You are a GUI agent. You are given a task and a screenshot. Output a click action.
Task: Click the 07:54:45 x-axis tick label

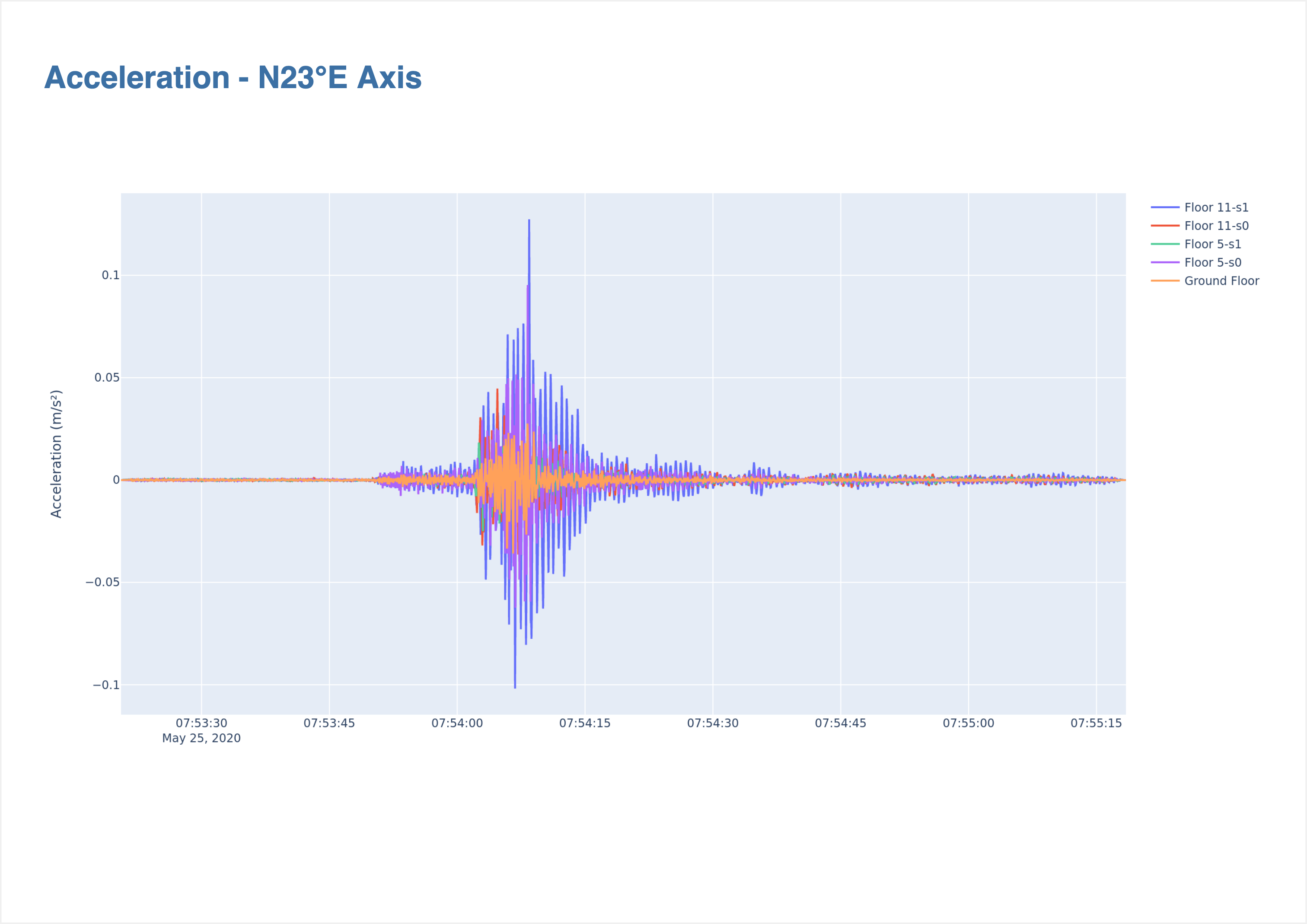(x=840, y=723)
